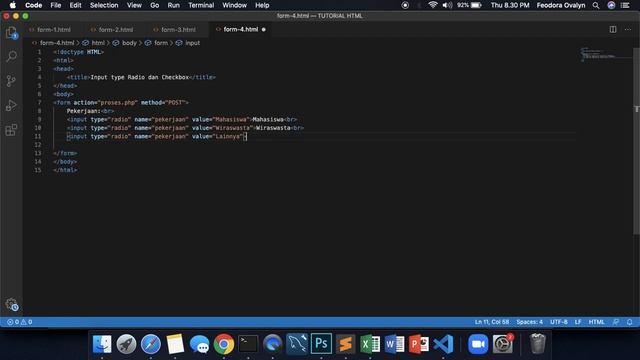Click the 'Pekerjaan:' text on line 8
The height and width of the screenshot is (360, 640).
pyautogui.click(x=84, y=111)
